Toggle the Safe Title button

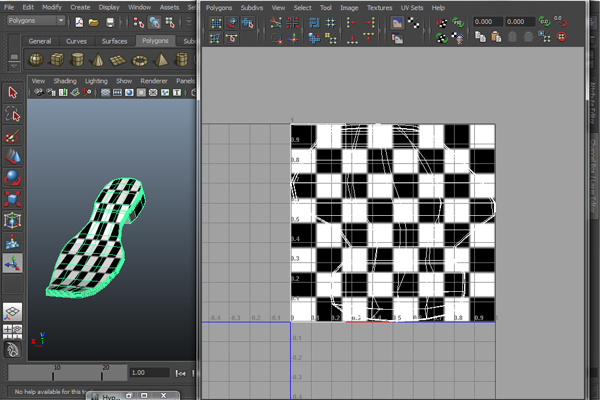click(177, 92)
